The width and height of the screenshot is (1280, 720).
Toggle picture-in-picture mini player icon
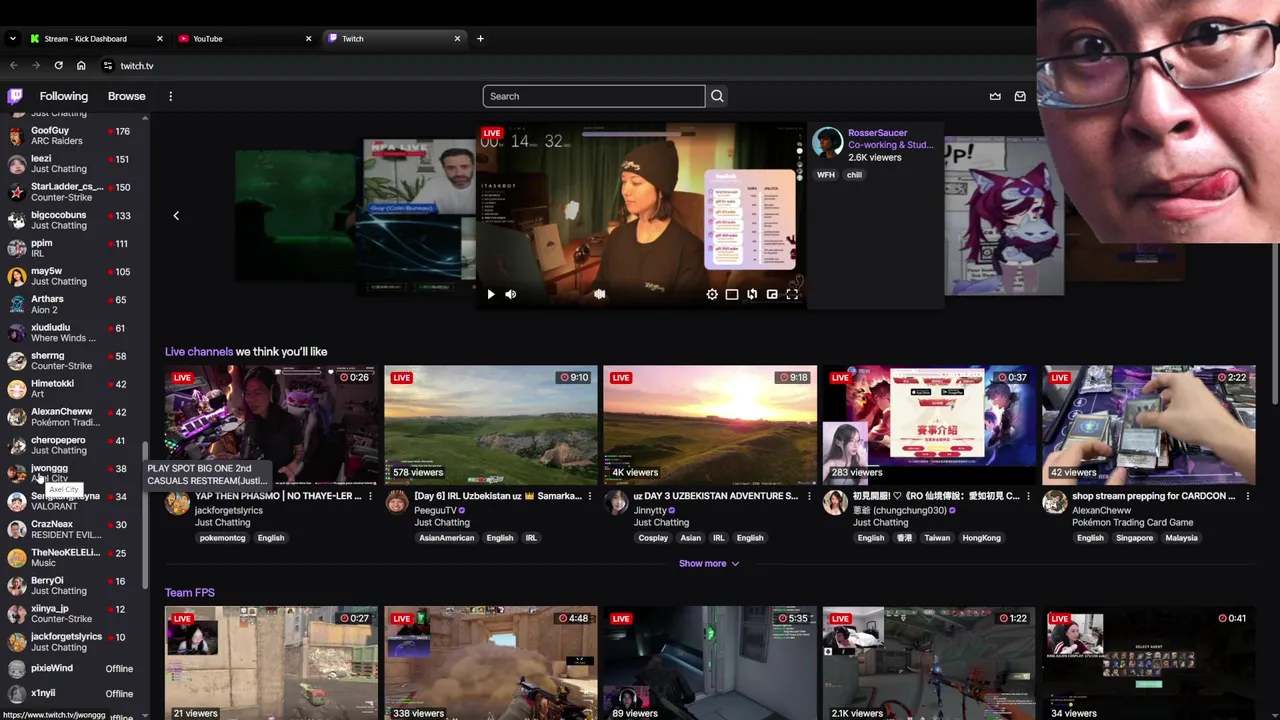[772, 294]
